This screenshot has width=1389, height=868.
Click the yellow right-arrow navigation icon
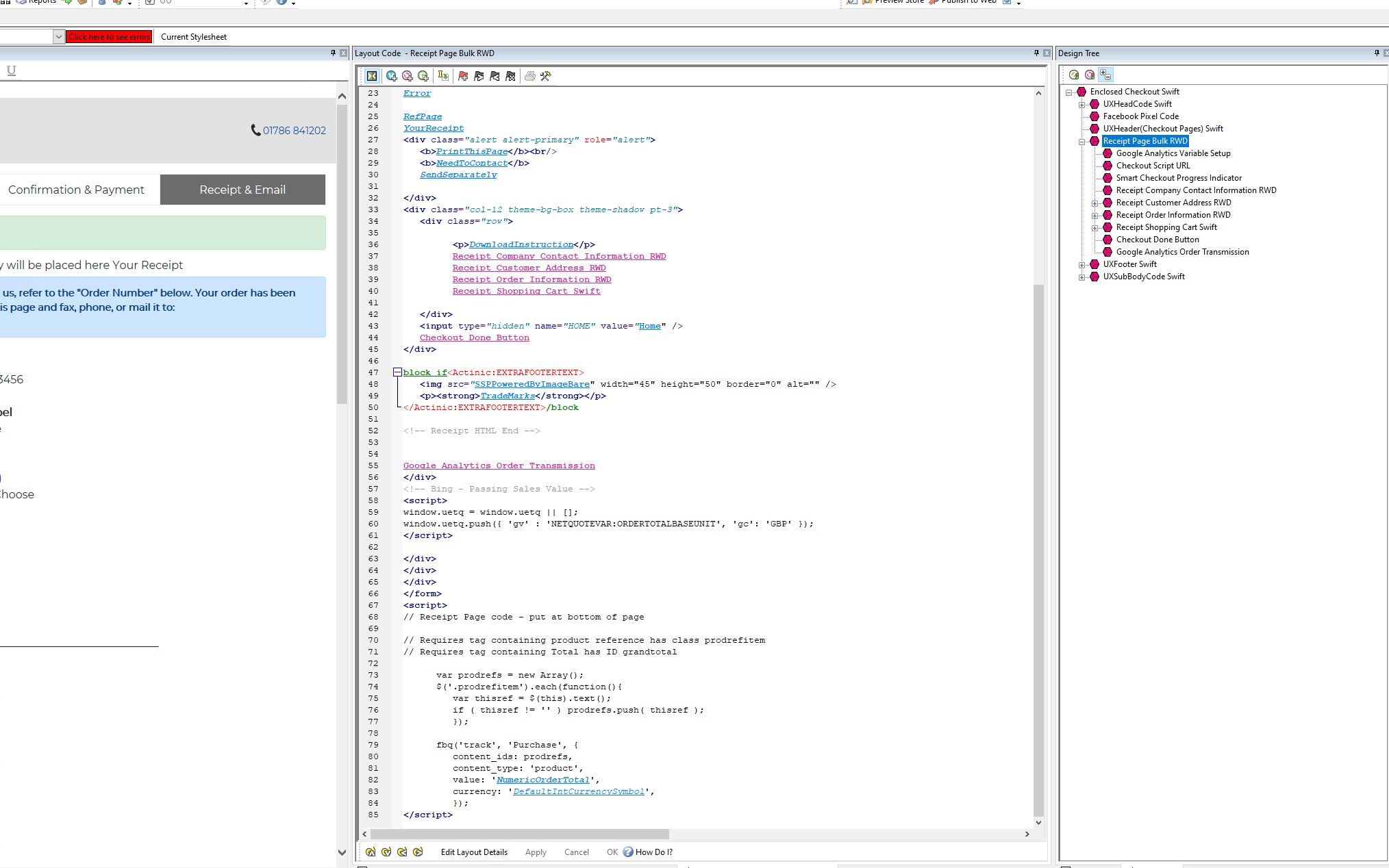418,852
